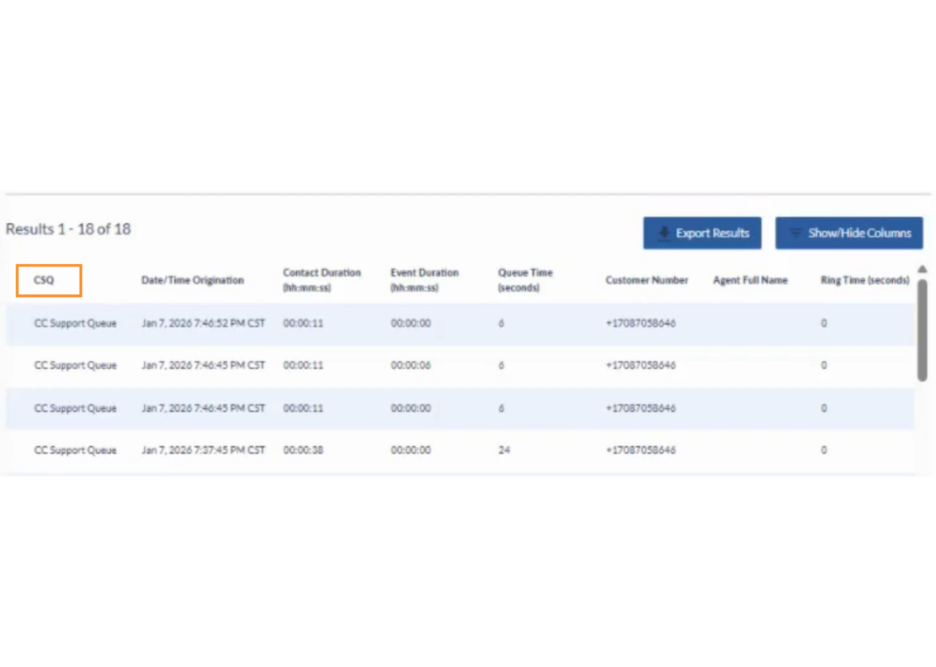Click the Ring Time (seconds) column header
The height and width of the screenshot is (667, 936).
point(864,281)
